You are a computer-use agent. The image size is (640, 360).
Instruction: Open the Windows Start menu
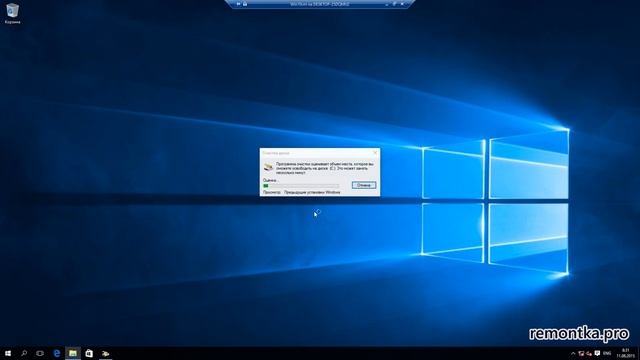click(x=8, y=353)
